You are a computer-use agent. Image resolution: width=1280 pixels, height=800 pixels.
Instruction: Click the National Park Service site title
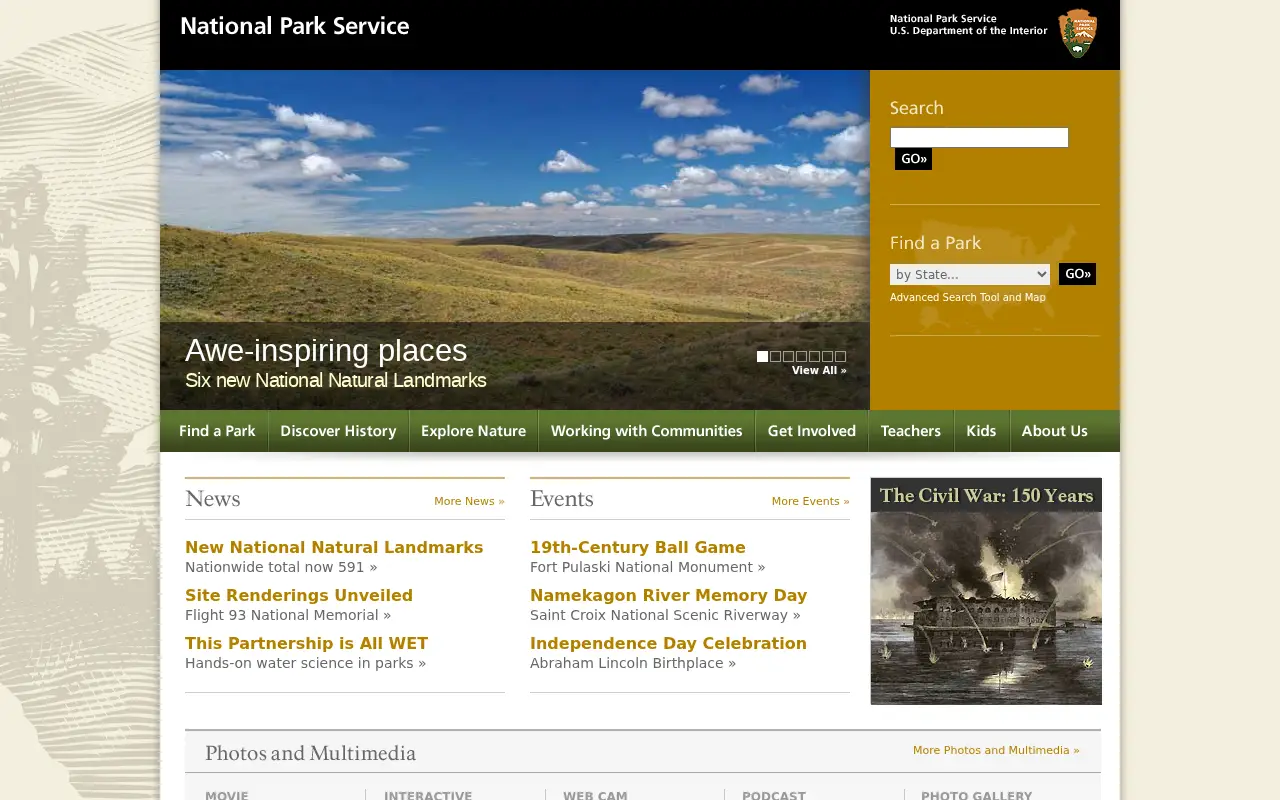pyautogui.click(x=294, y=26)
